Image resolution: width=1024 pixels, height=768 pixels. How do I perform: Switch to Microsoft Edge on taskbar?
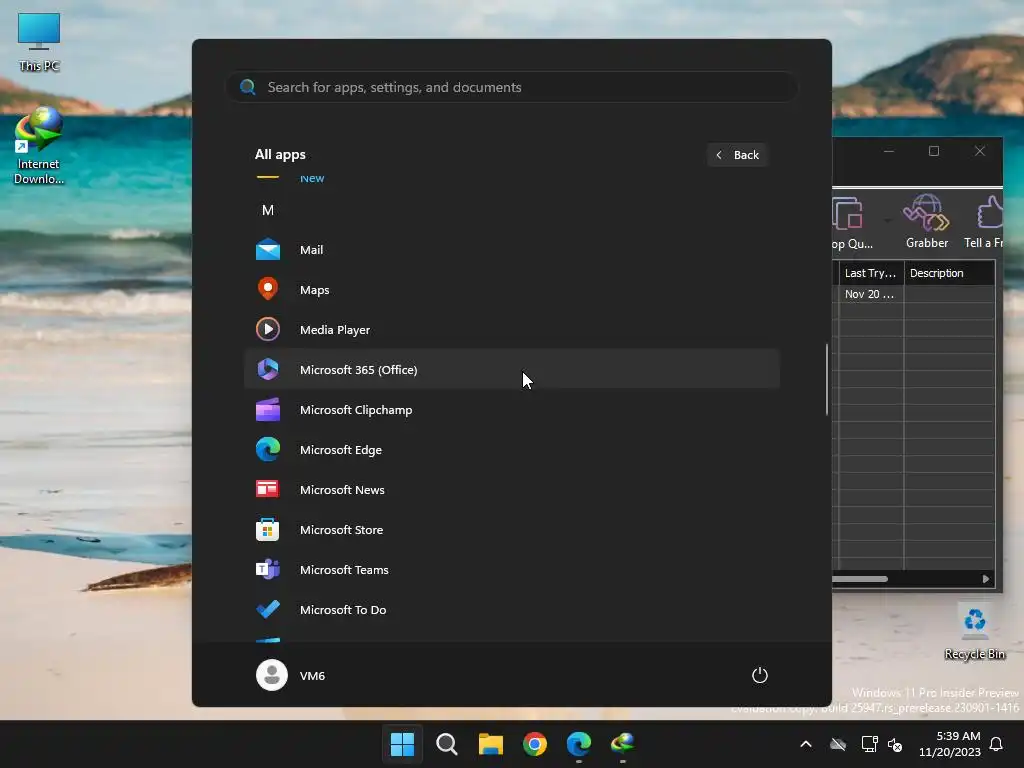click(x=579, y=744)
